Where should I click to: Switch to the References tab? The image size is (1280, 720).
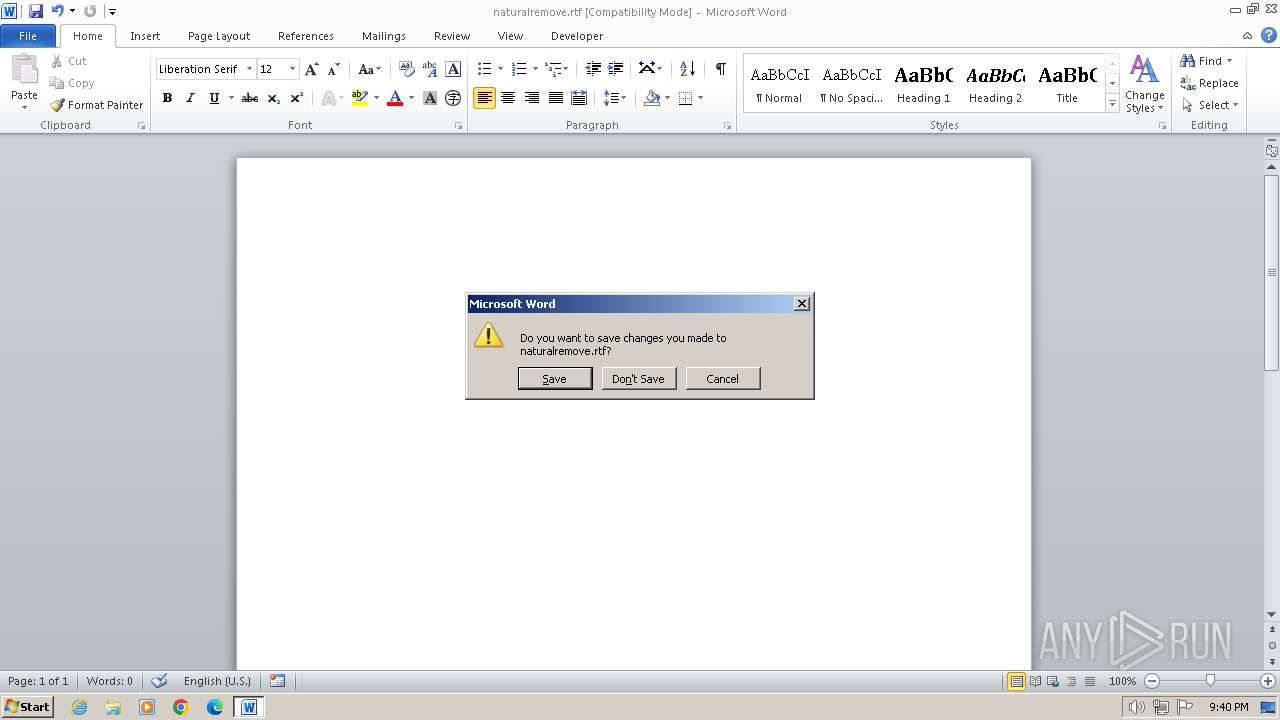click(x=306, y=36)
